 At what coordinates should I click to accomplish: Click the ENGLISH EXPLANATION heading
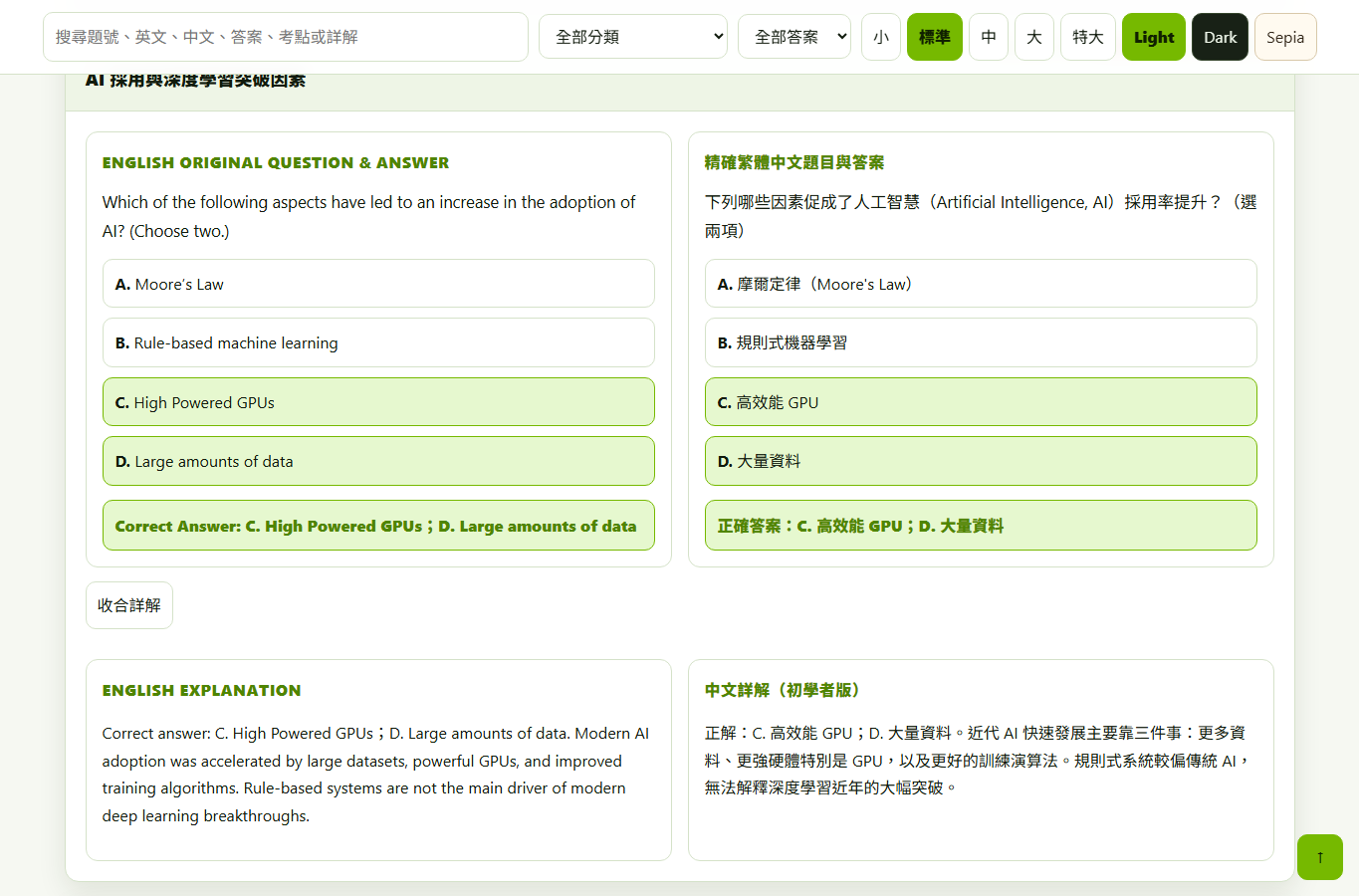pos(201,690)
